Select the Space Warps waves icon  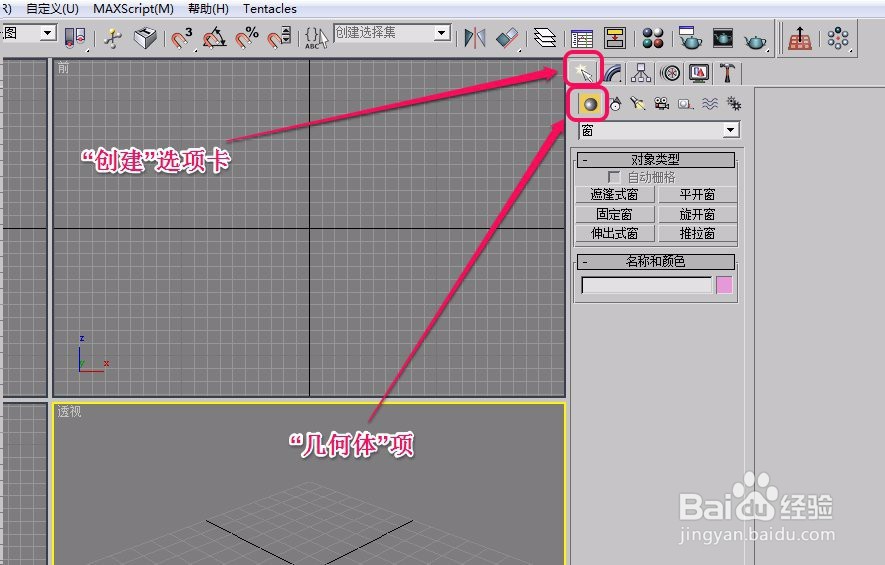(x=709, y=104)
